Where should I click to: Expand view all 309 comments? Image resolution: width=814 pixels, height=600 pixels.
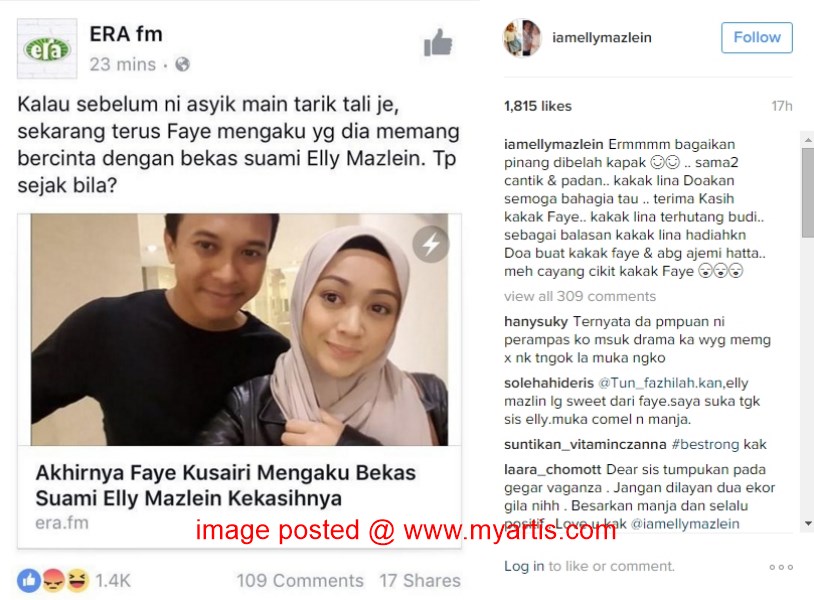(x=580, y=296)
